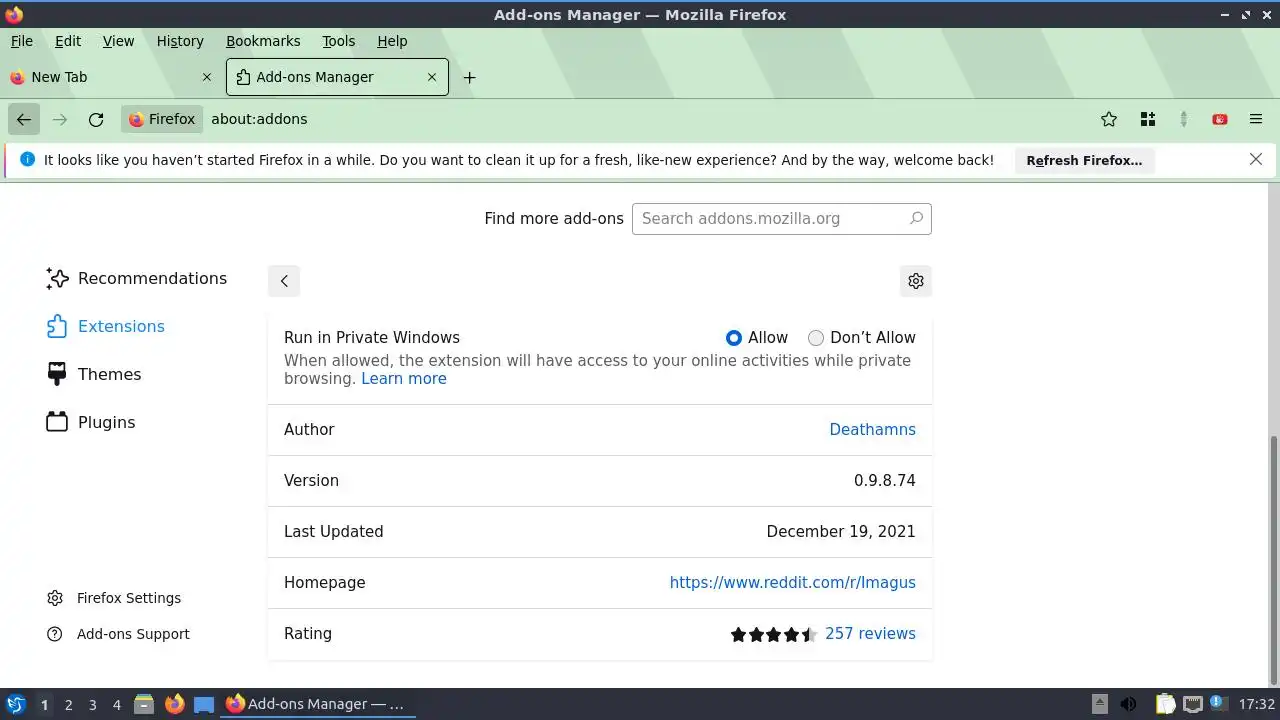
Task: Open the reddit Imagus homepage link
Action: pyautogui.click(x=792, y=583)
